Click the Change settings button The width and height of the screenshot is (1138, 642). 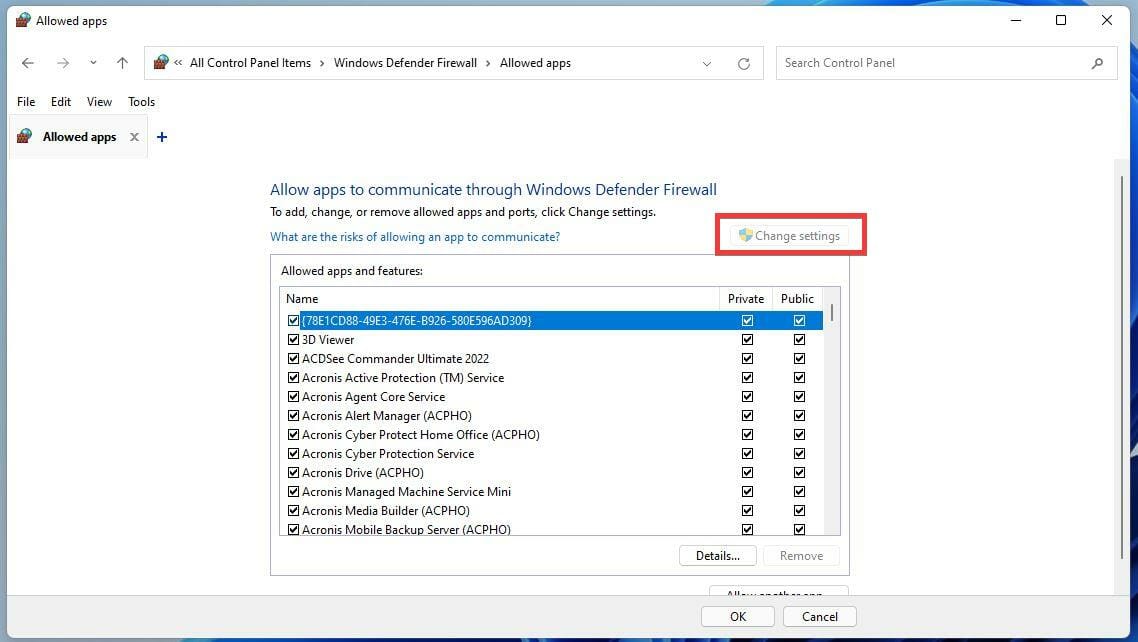tap(790, 236)
